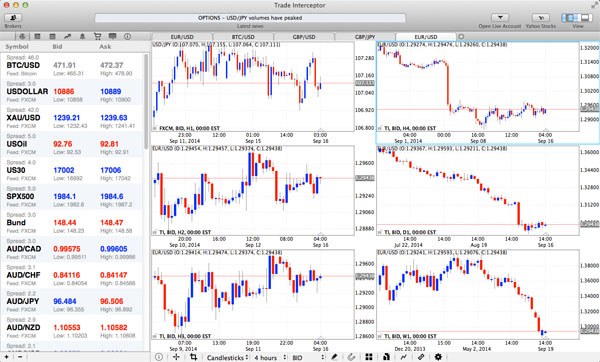
Task: Select the pencil drawing tool
Action: tap(334, 357)
